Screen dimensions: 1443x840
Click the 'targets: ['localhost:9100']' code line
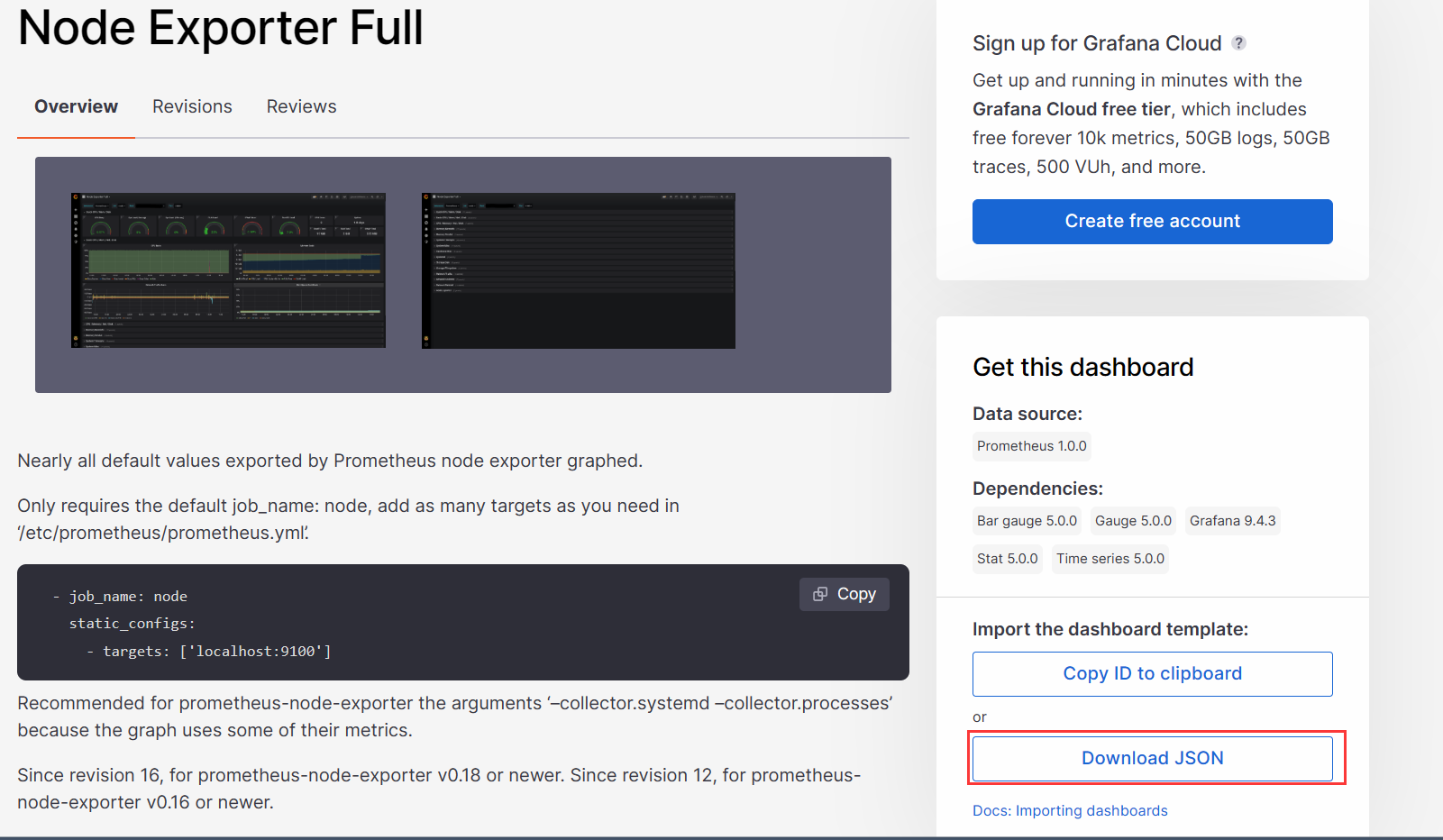click(x=208, y=651)
